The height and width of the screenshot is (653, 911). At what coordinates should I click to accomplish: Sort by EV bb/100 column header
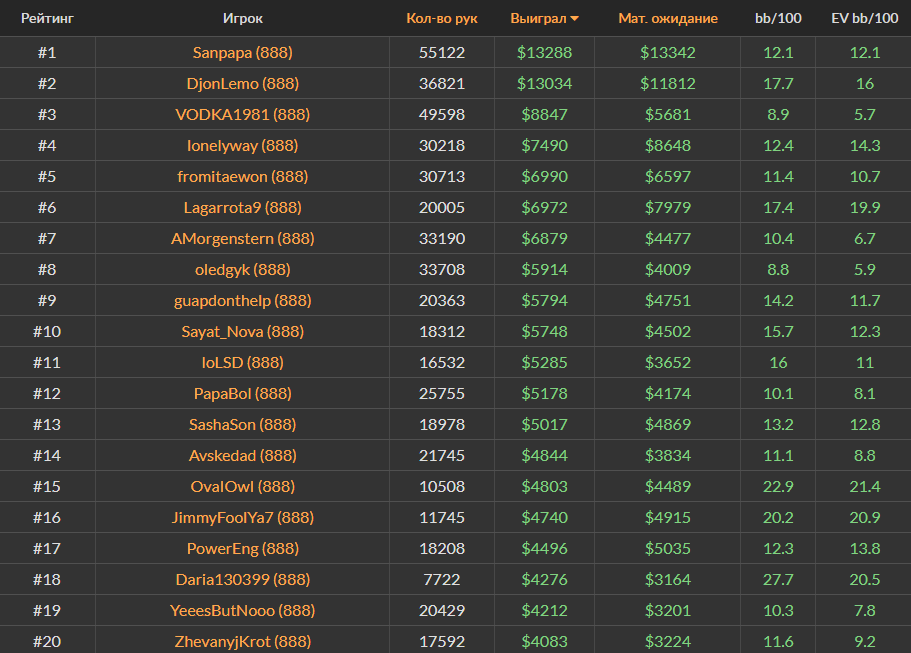(x=864, y=18)
